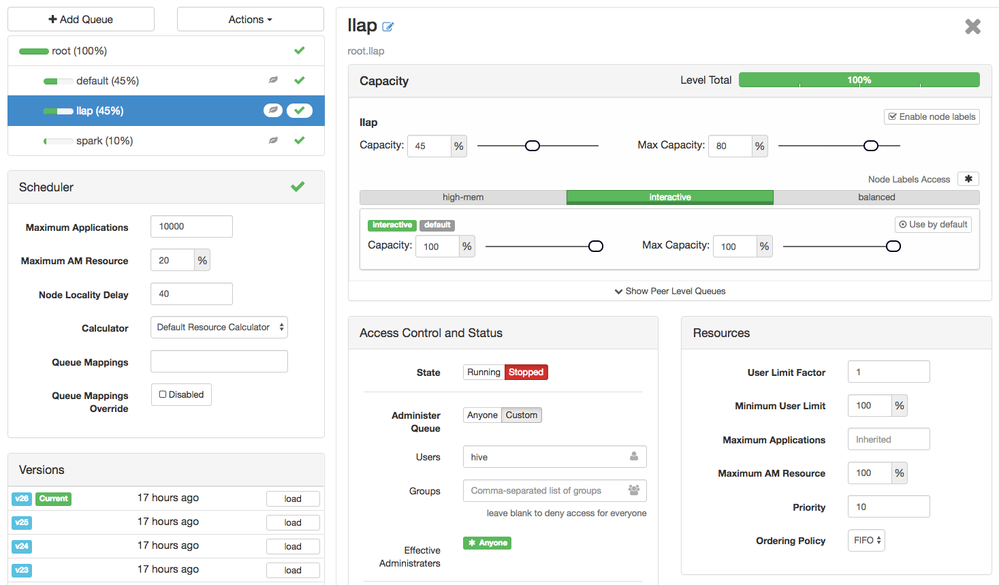999x585 pixels.
Task: Select the spark (10%) queue
Action: [166, 140]
